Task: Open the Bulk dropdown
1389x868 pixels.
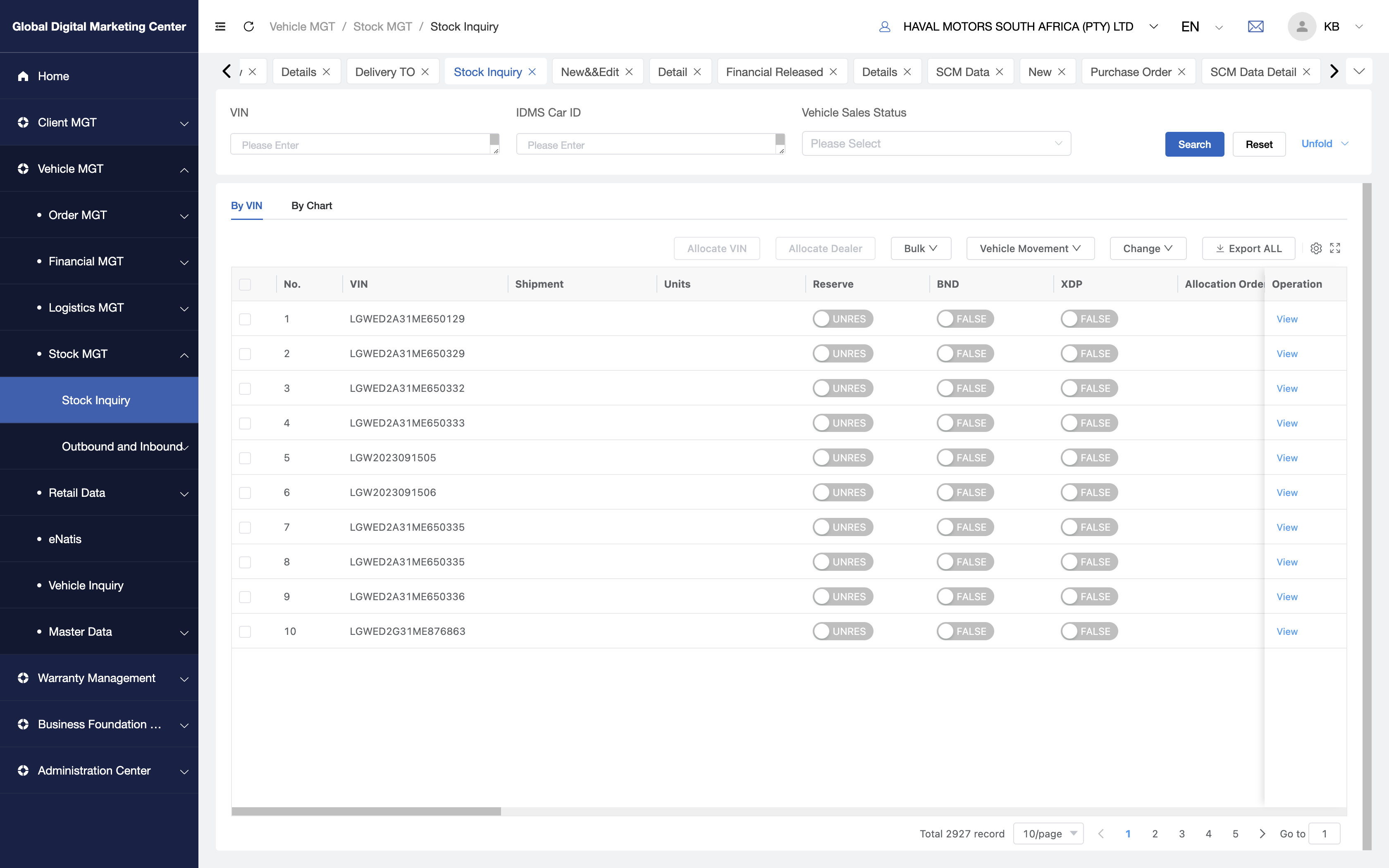Action: (921, 248)
